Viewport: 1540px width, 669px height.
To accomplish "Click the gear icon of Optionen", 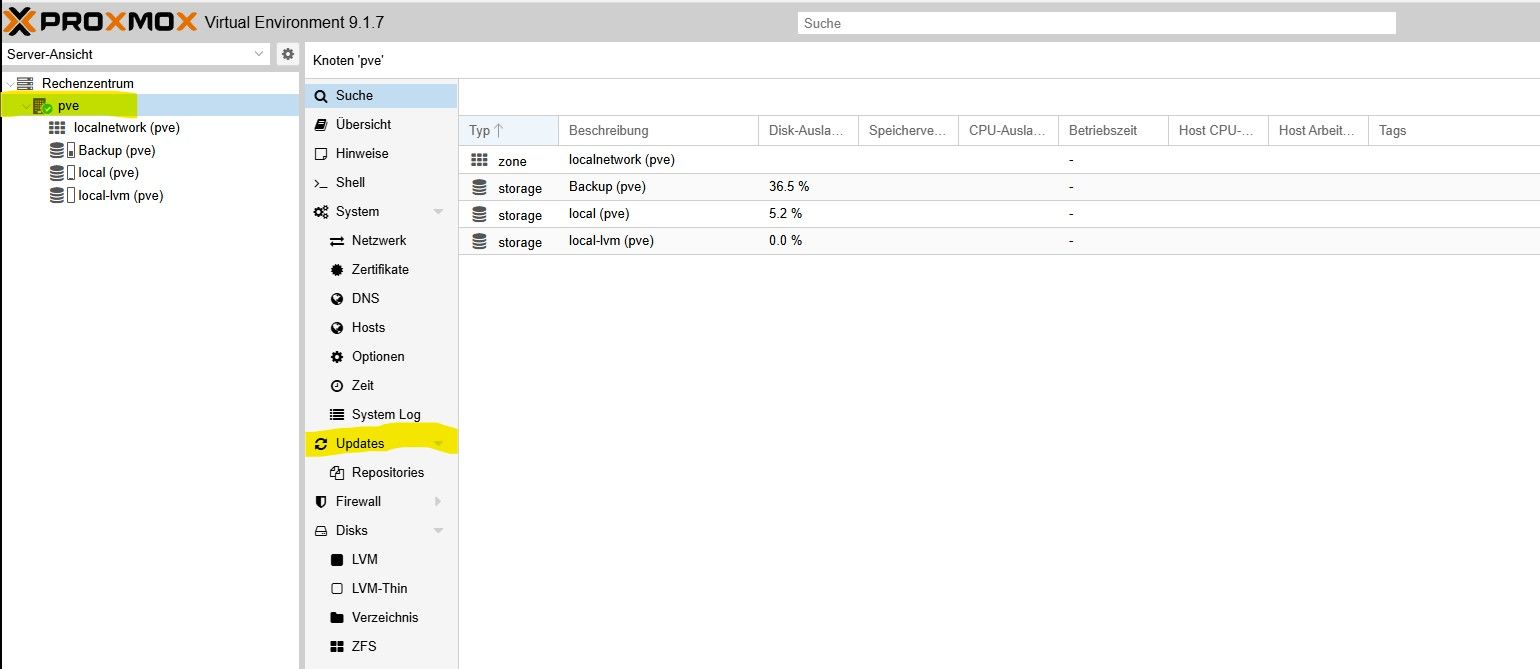I will click(x=337, y=357).
